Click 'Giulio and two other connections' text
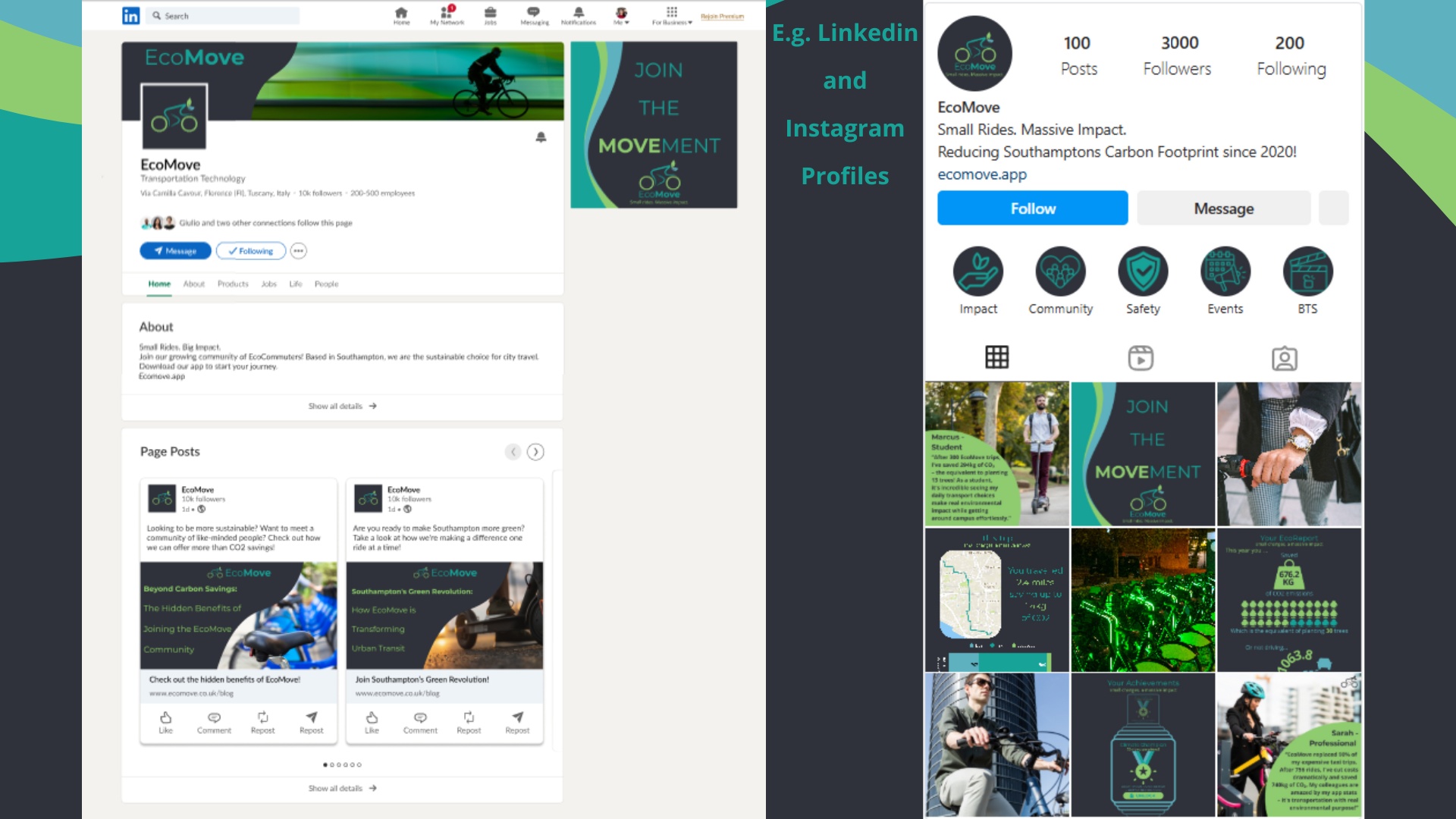 coord(265,223)
